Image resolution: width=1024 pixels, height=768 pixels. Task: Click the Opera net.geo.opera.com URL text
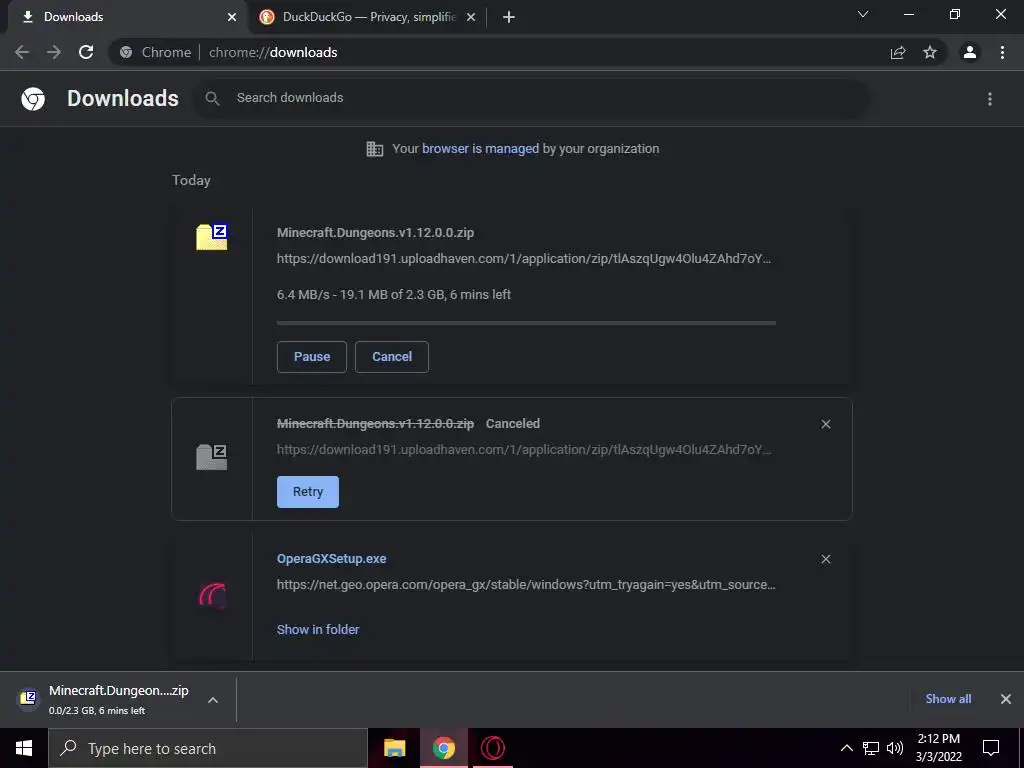pos(526,585)
